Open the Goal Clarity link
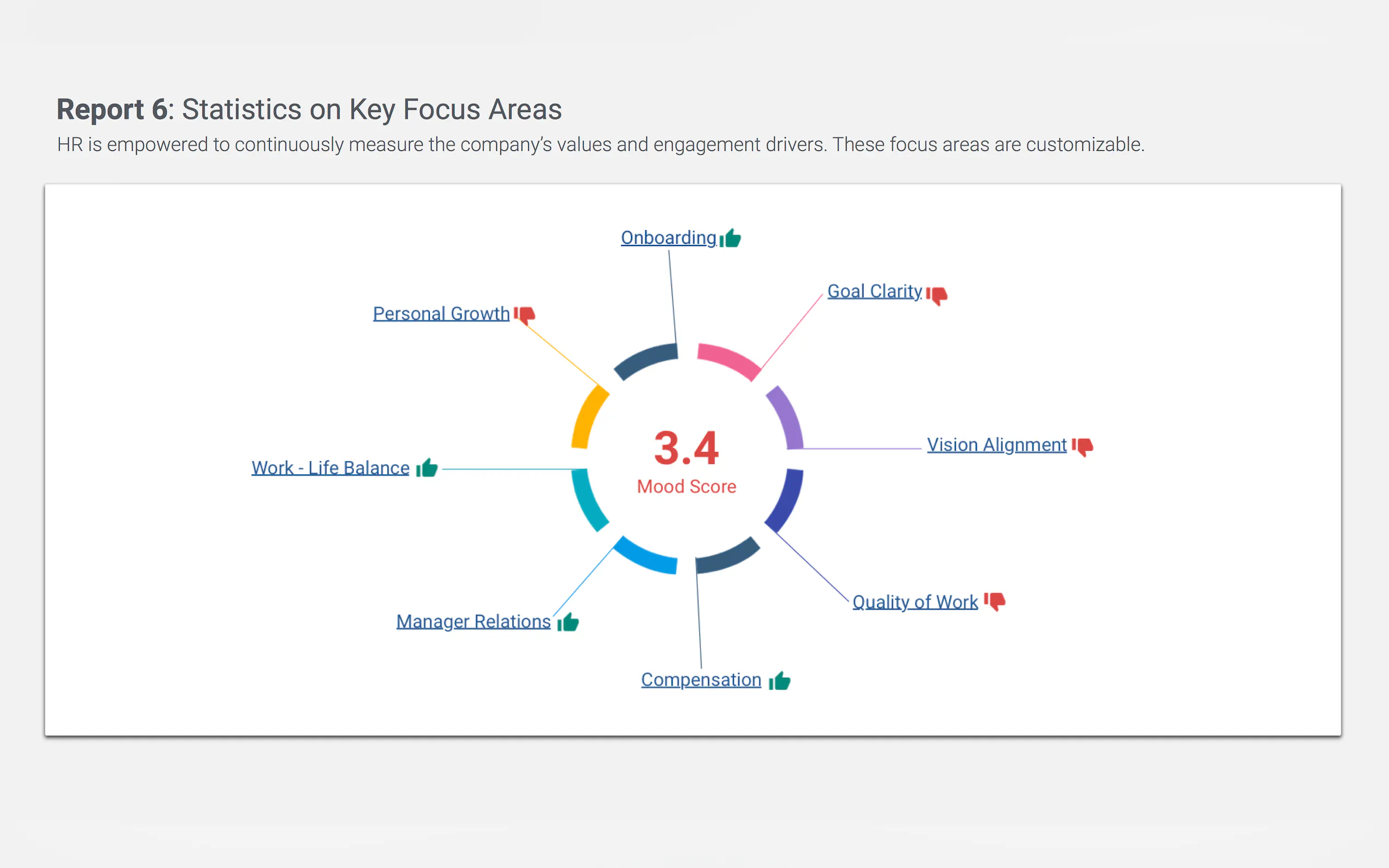Viewport: 1389px width, 868px height. tap(874, 291)
